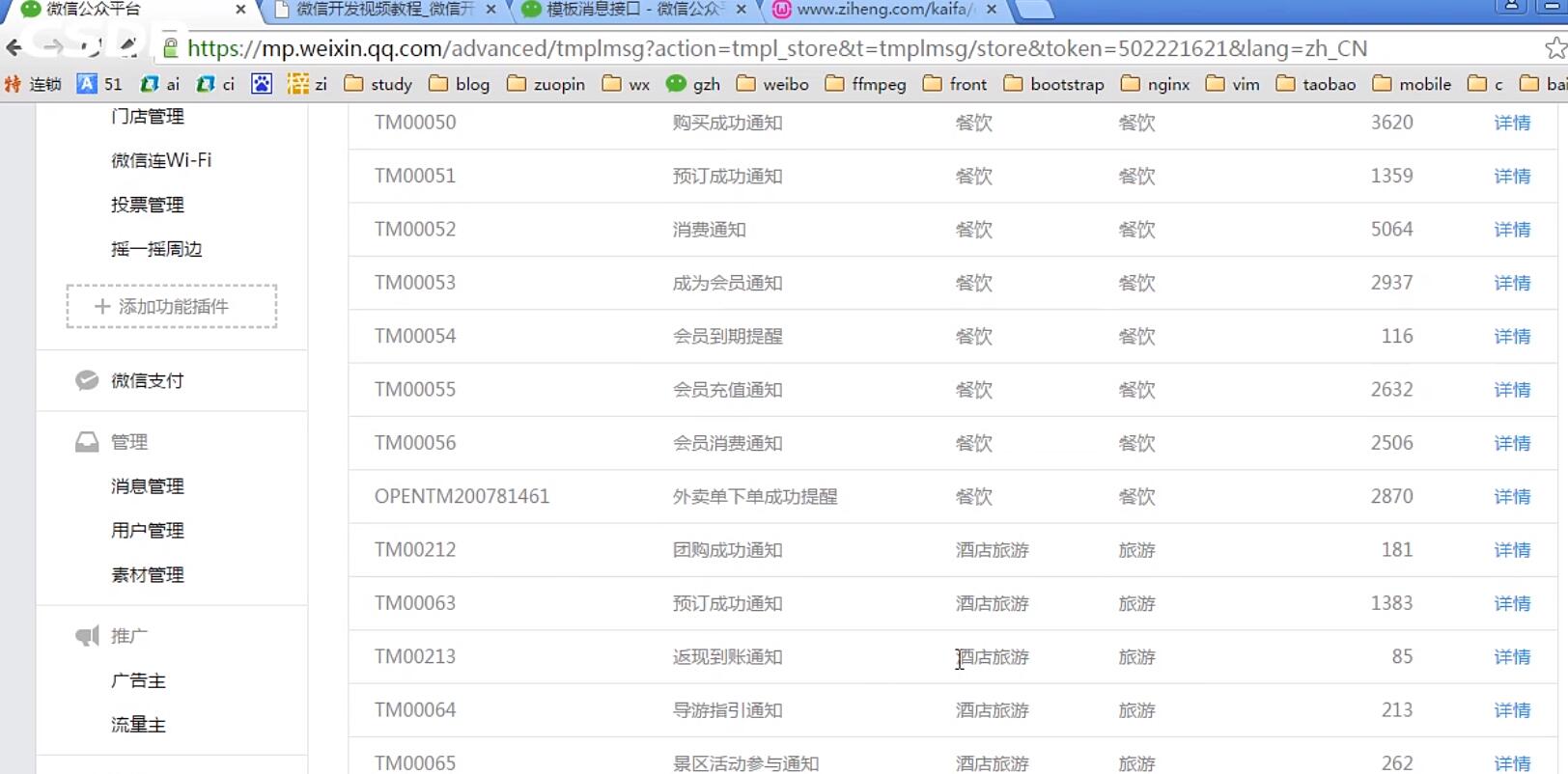Screen dimensions: 1568x774
Task: Open 详情 for OPENTM200781461
Action: click(1512, 496)
